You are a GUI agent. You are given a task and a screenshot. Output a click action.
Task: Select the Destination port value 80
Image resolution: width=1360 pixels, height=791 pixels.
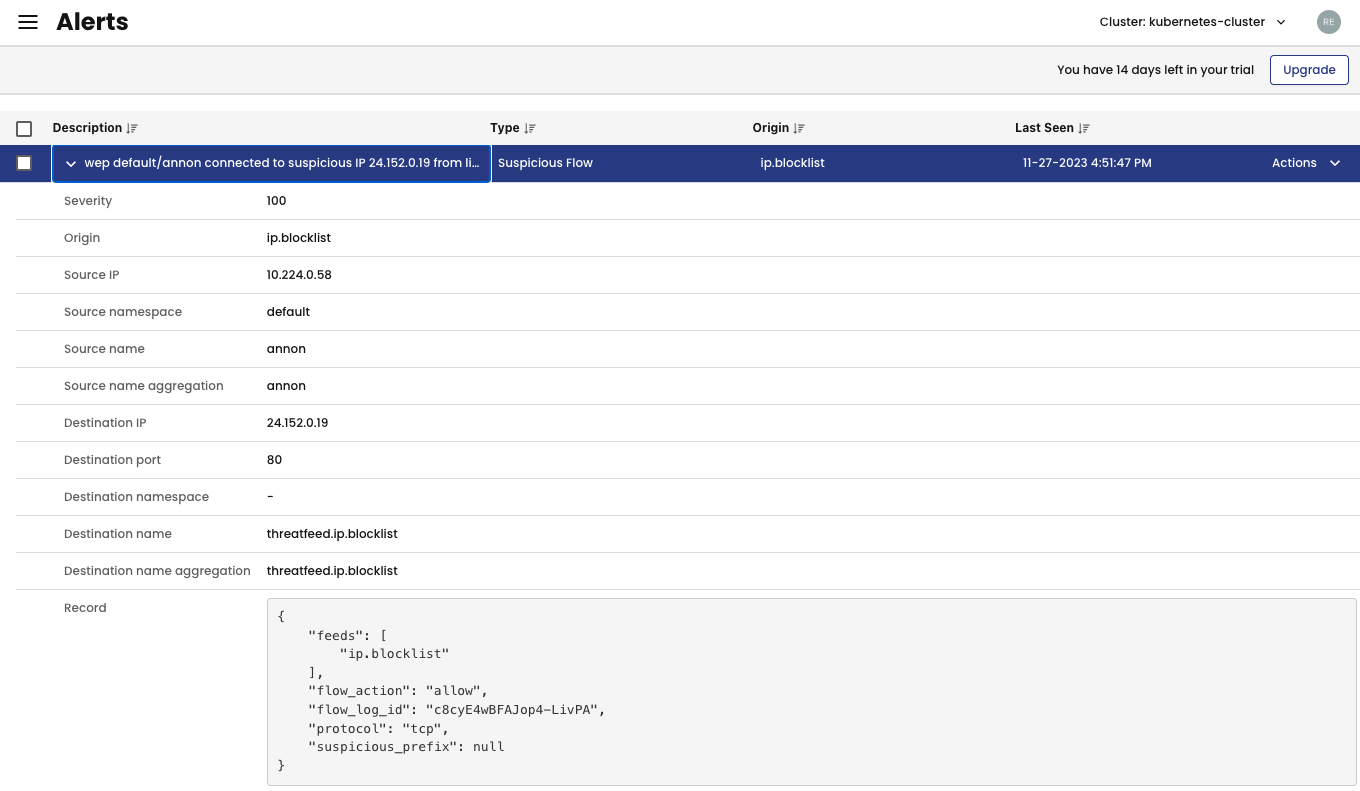tap(274, 460)
